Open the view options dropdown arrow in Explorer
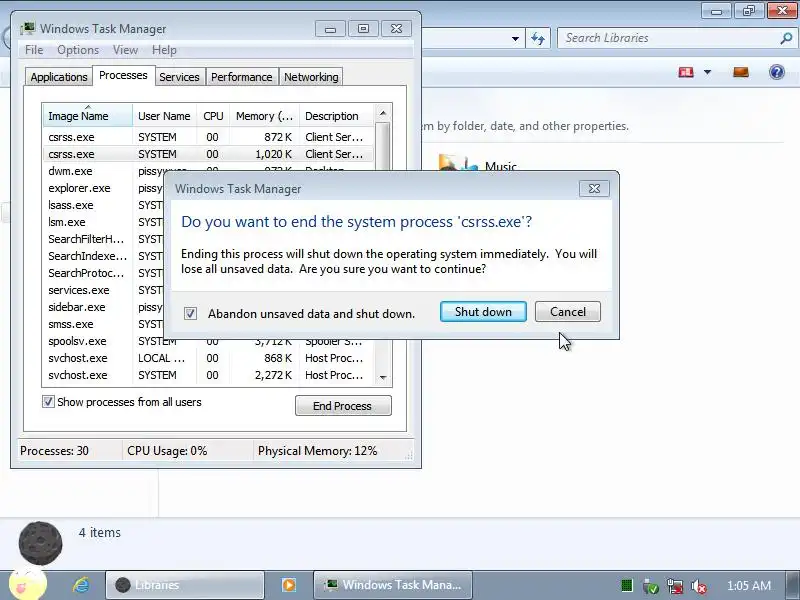800x600 pixels. (708, 72)
